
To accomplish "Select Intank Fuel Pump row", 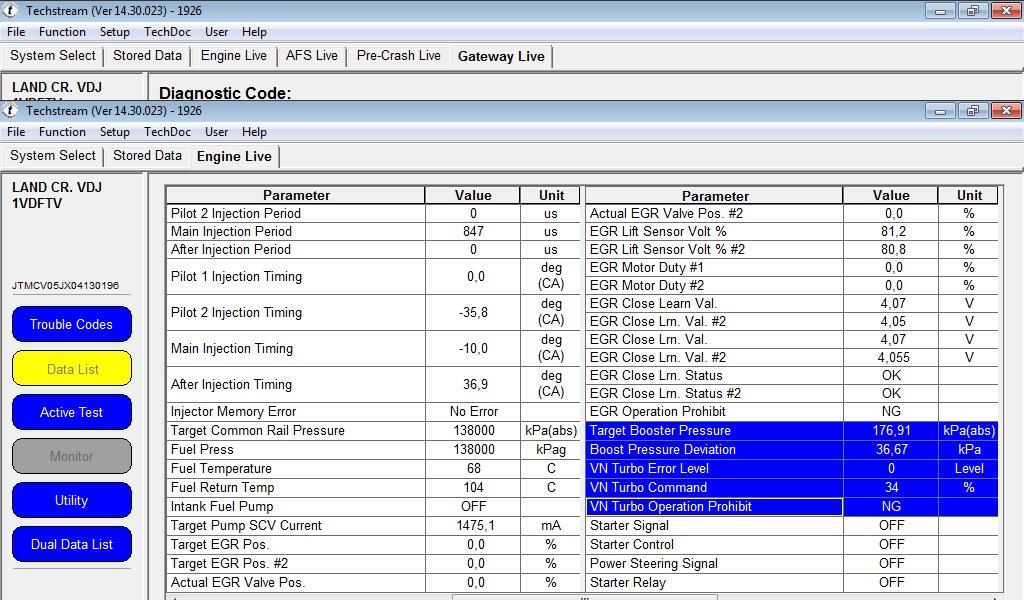I will 373,506.
